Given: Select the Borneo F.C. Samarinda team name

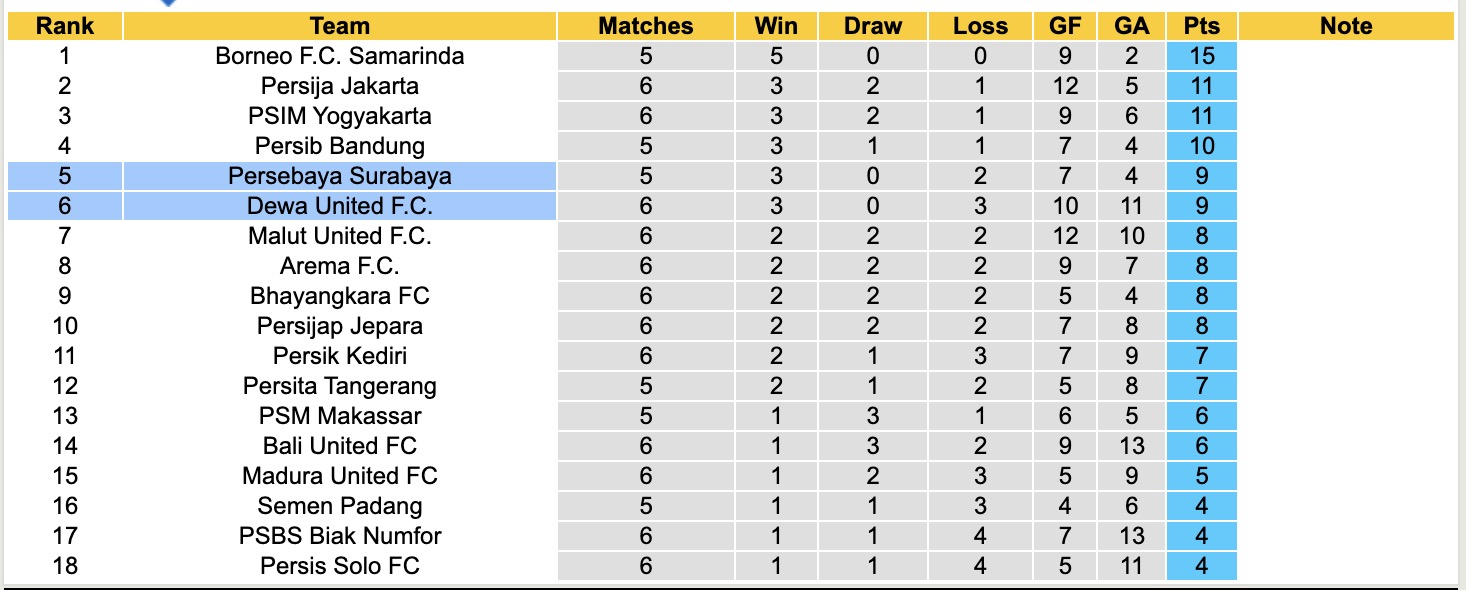Looking at the screenshot, I should click(340, 56).
